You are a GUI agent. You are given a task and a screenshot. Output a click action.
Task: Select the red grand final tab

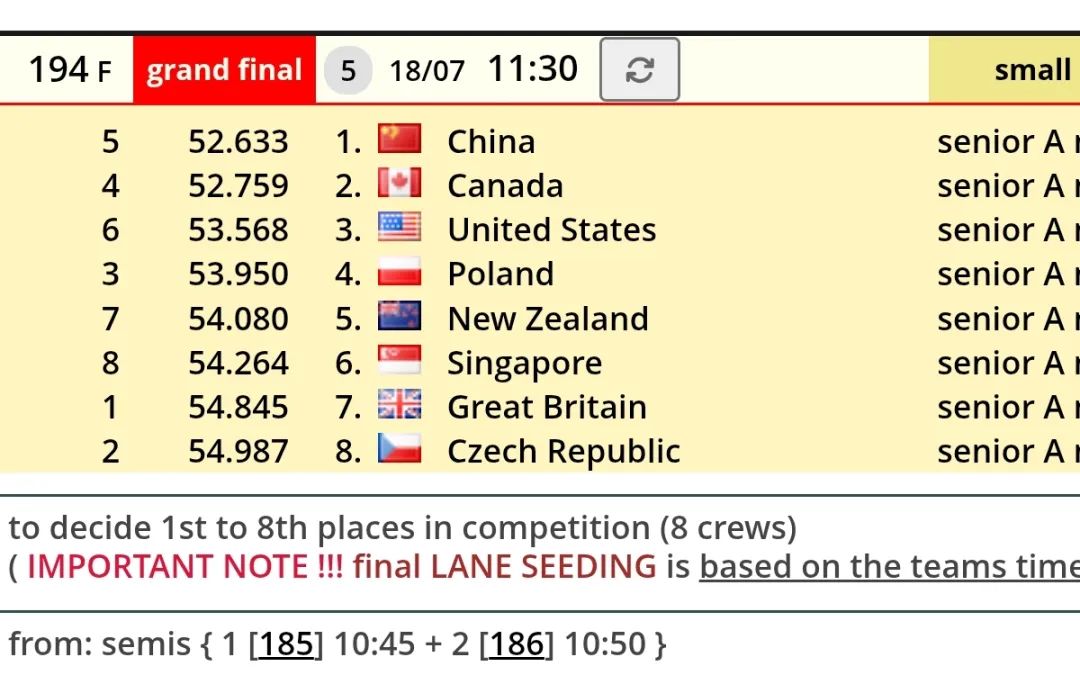(x=225, y=70)
